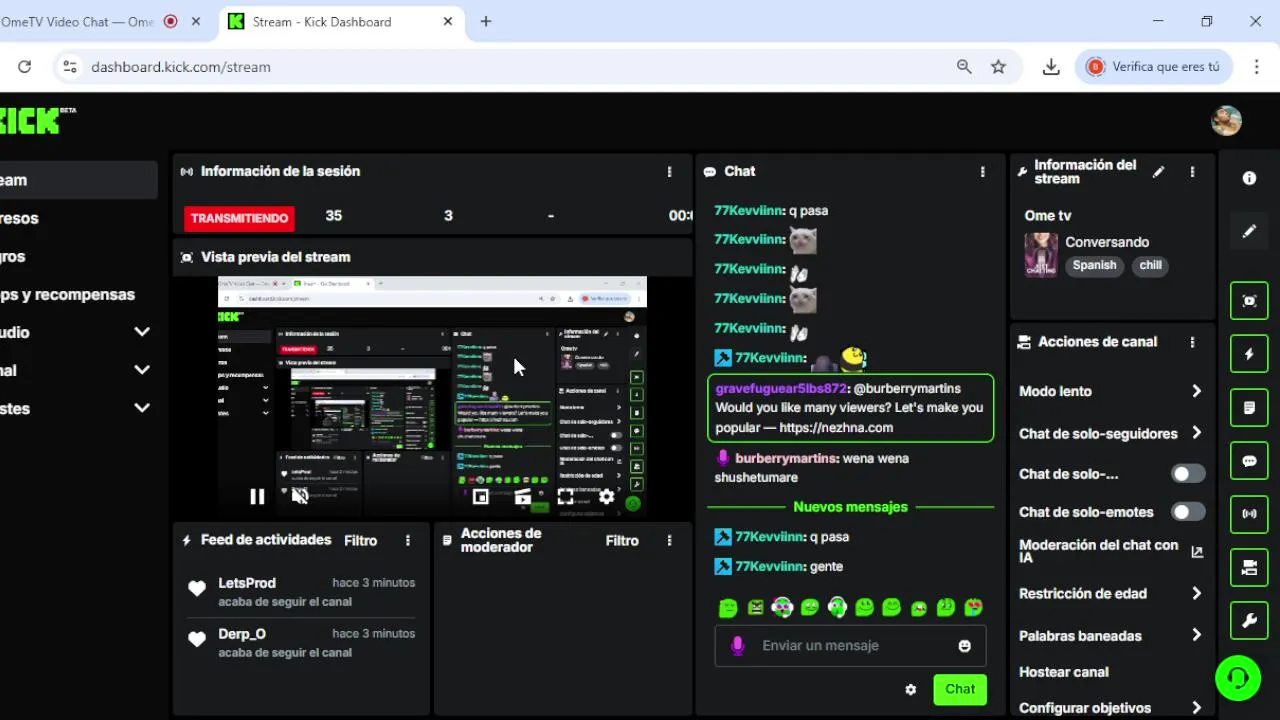Click the clip icon in preview controls
The width and height of the screenshot is (1280, 720).
pos(523,497)
